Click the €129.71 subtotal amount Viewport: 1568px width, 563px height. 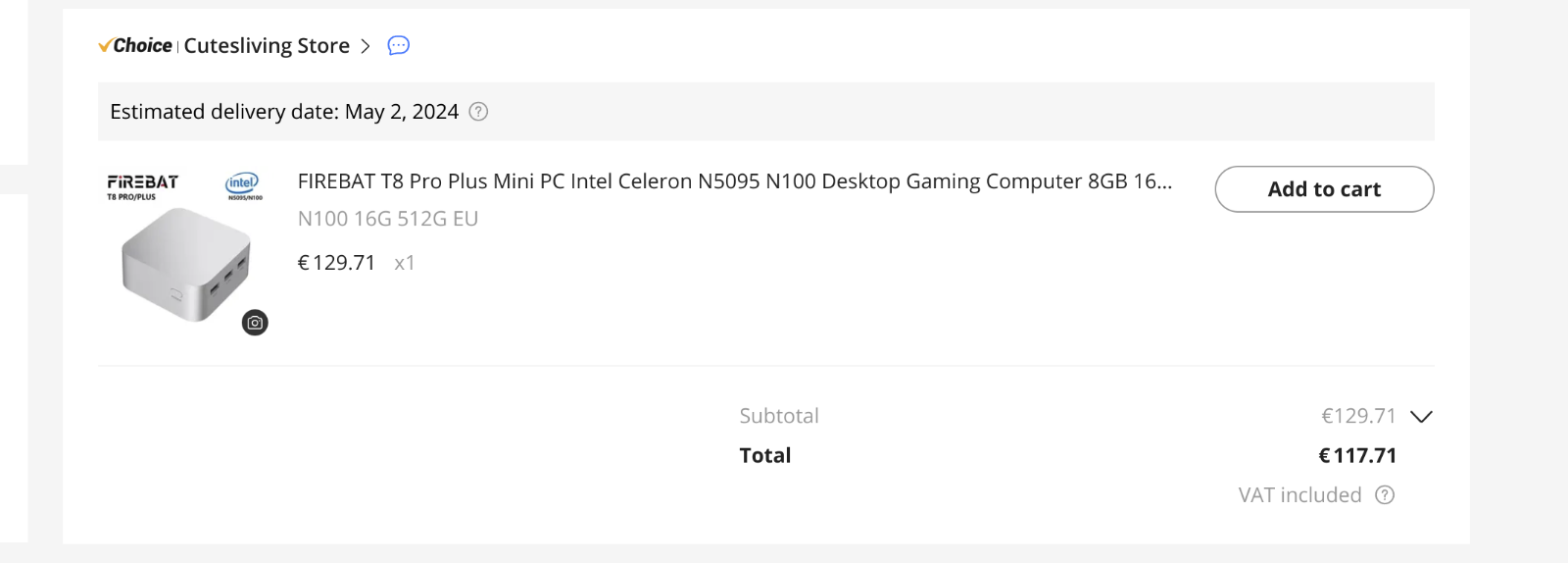[1358, 416]
